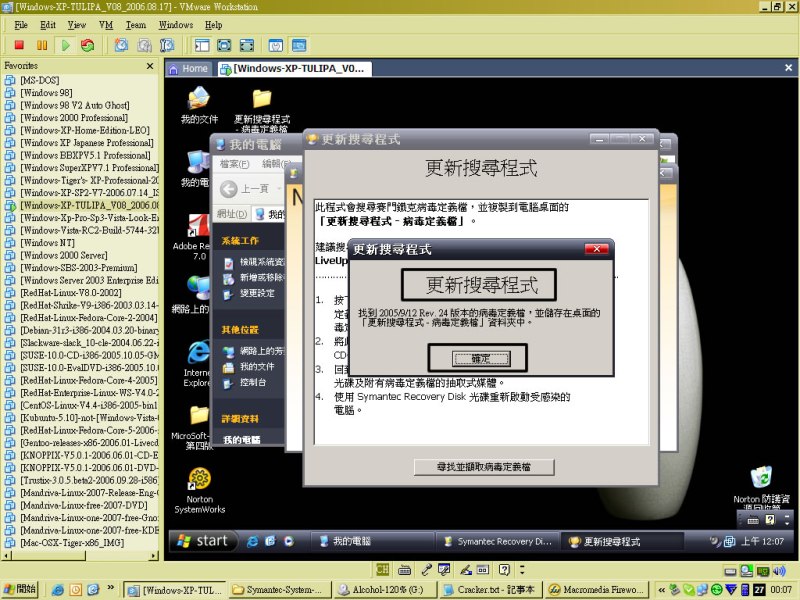Select [Windows 2000 Server] favorite
Viewport: 800px width, 600px height.
click(64, 255)
